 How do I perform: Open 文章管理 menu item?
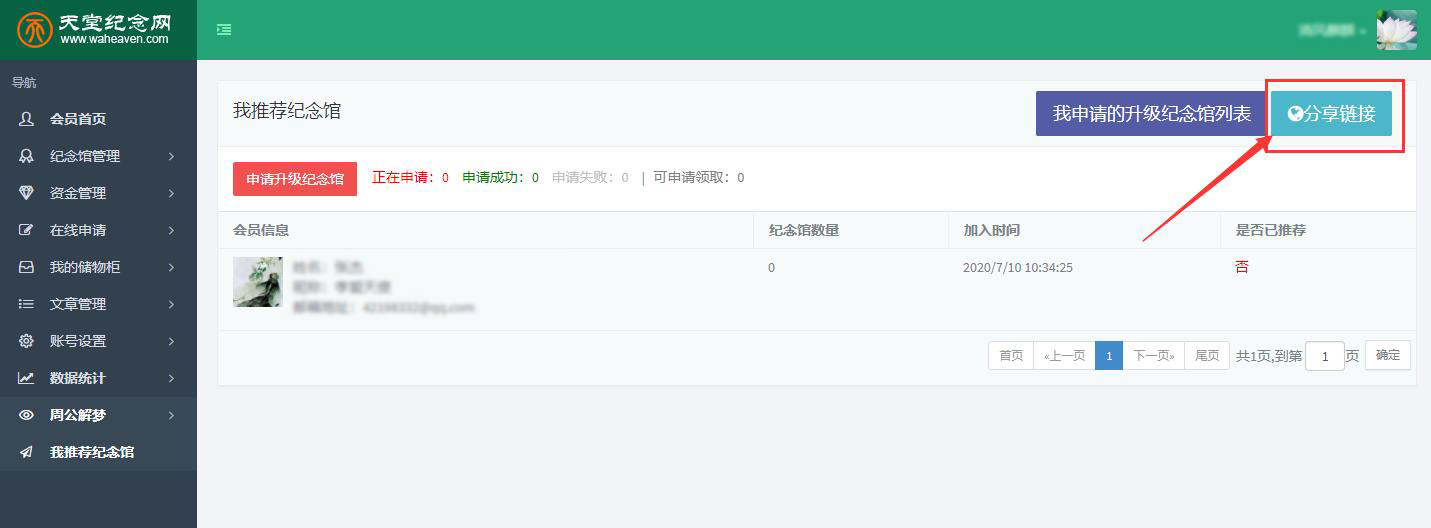pos(98,304)
